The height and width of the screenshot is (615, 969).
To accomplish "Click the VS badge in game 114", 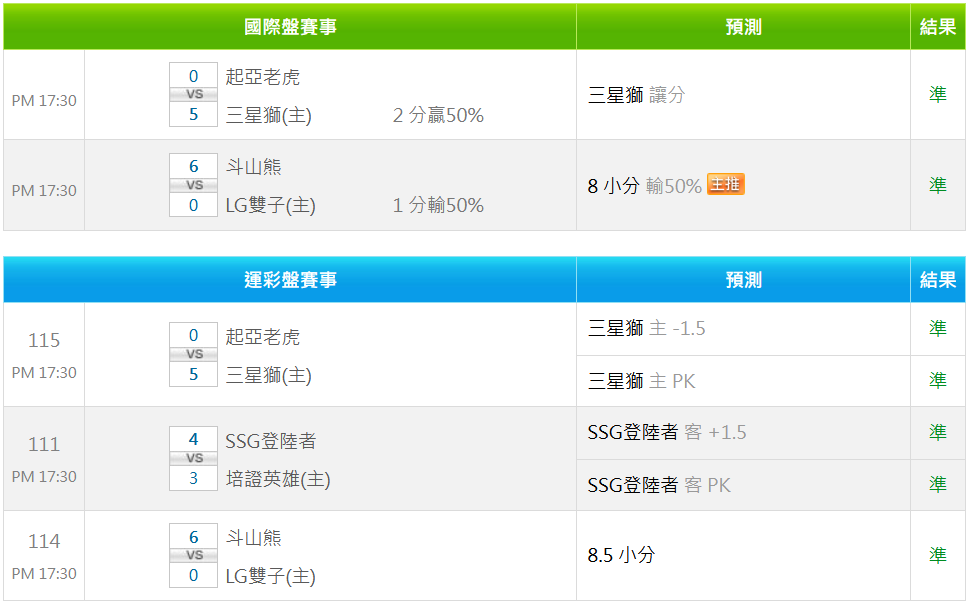I will [x=194, y=555].
